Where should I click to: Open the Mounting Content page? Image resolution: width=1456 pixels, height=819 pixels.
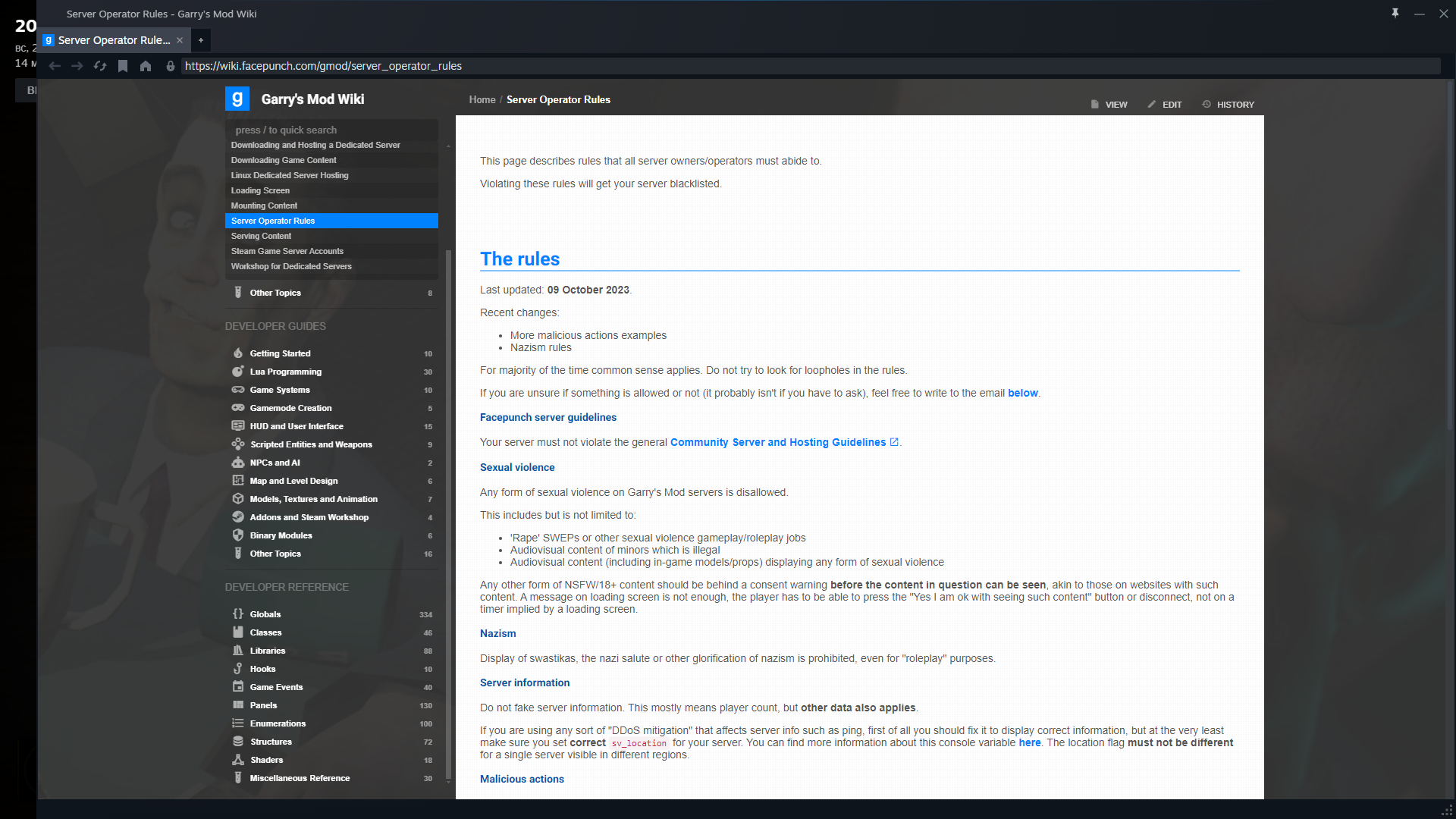(331, 206)
